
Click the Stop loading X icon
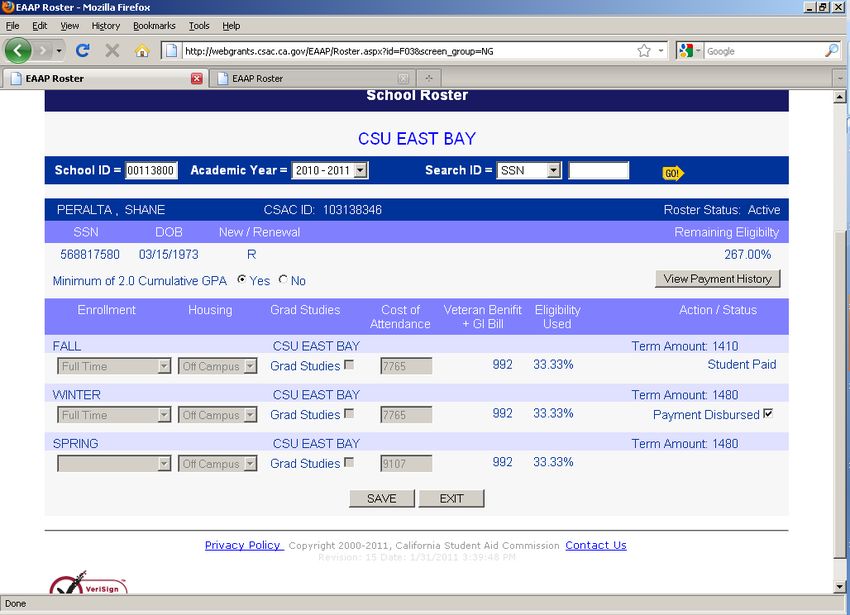tap(112, 51)
